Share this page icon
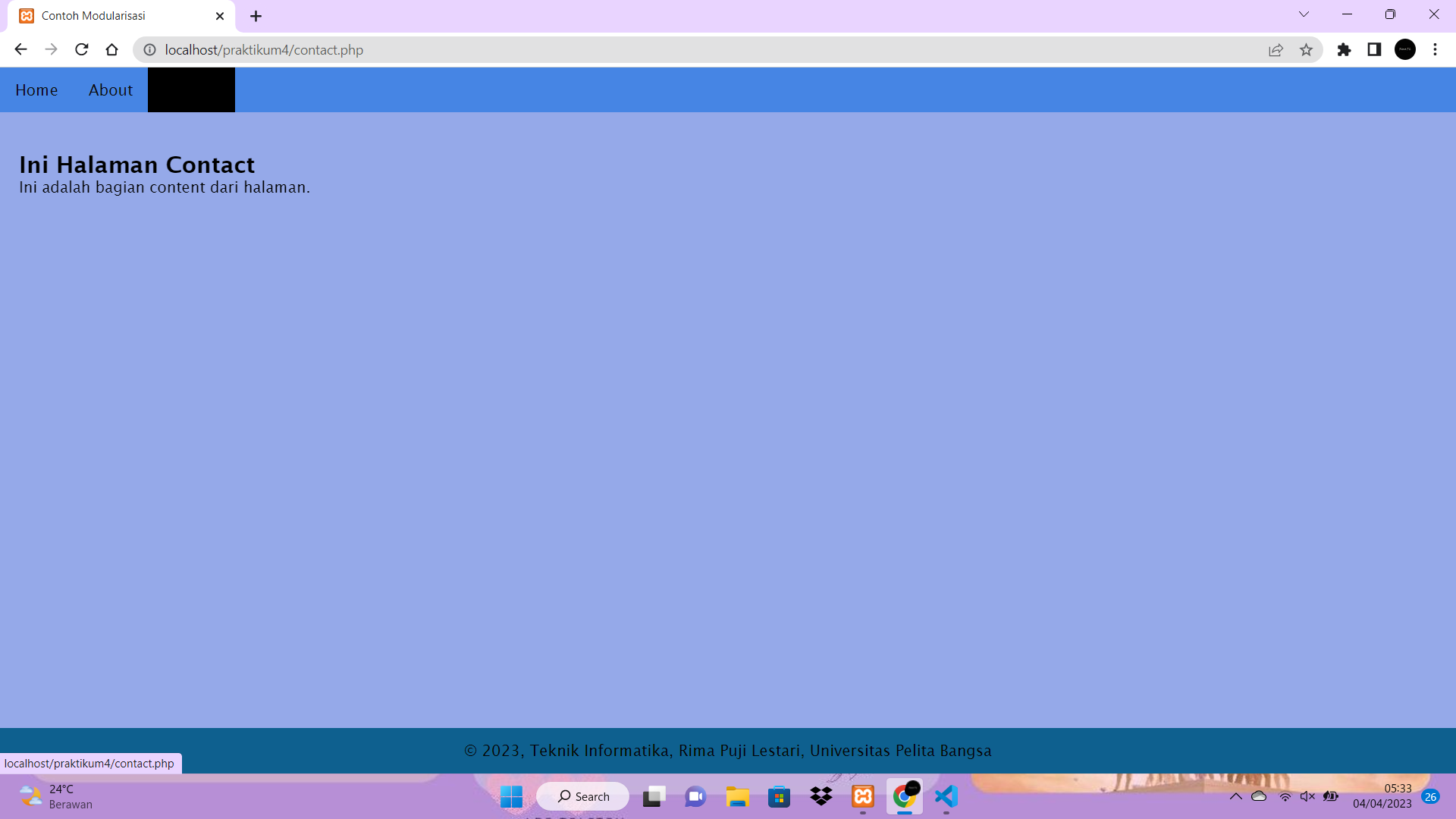This screenshot has width=1456, height=819. (x=1276, y=49)
